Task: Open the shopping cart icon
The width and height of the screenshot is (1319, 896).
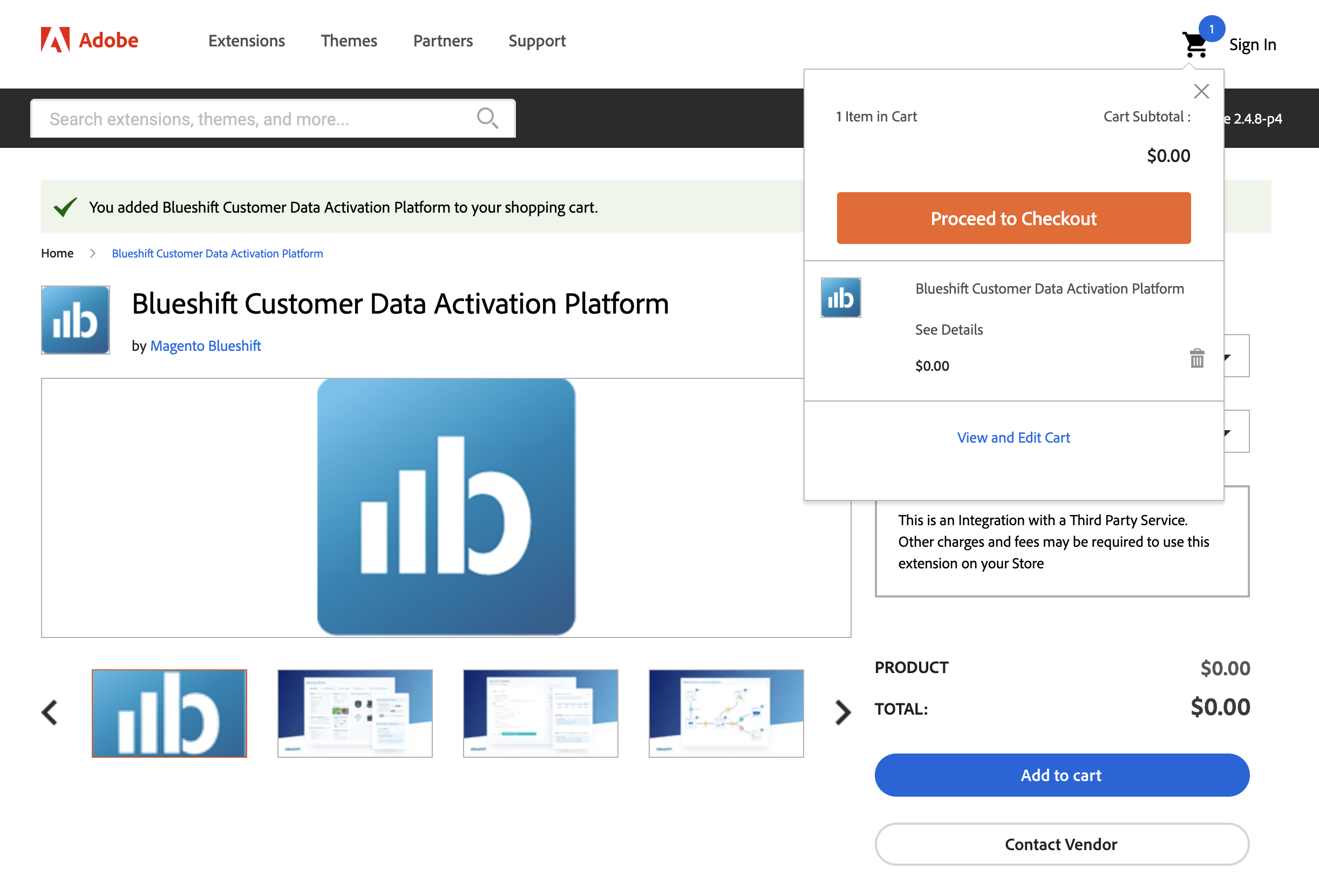Action: click(x=1195, y=45)
